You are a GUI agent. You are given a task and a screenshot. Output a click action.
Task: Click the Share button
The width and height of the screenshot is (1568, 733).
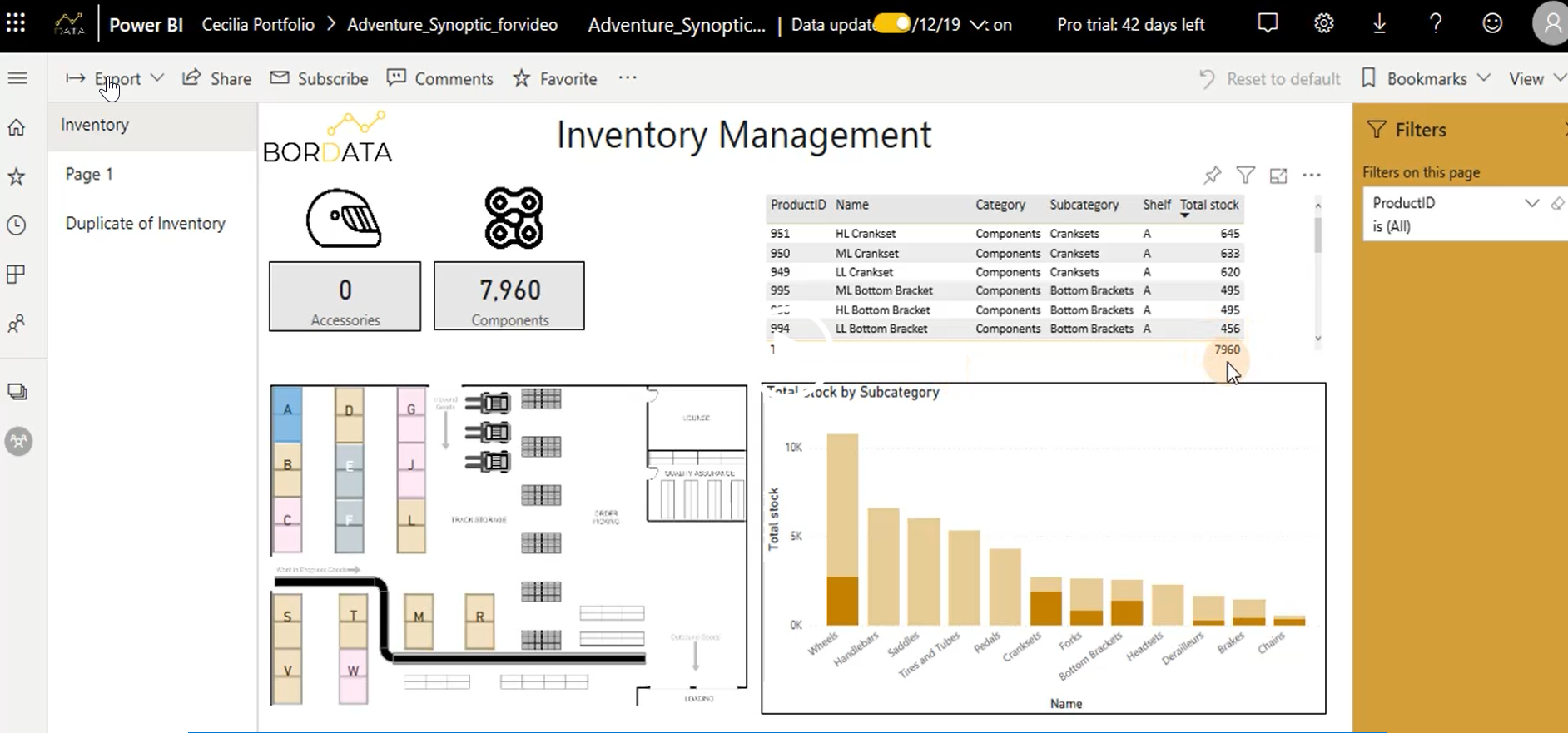coord(217,78)
